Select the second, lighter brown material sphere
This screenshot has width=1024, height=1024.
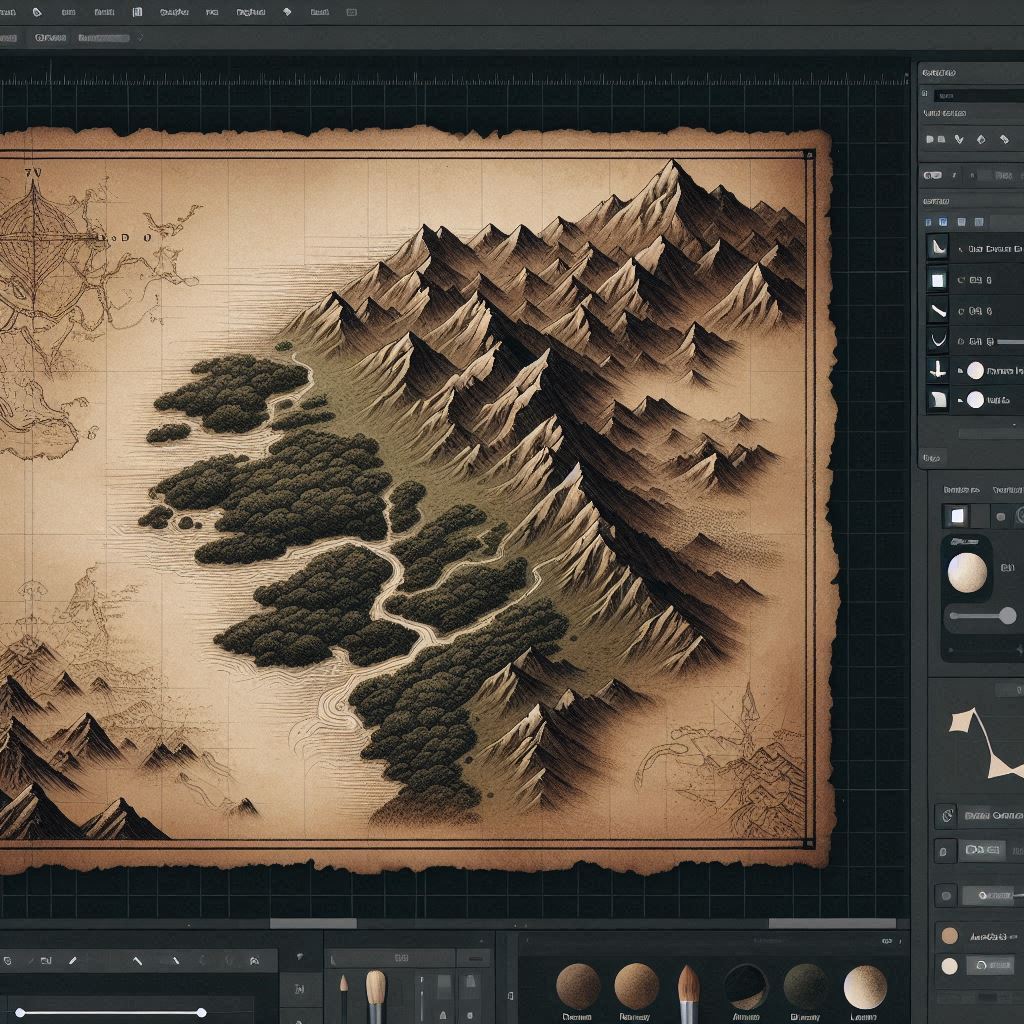point(636,986)
